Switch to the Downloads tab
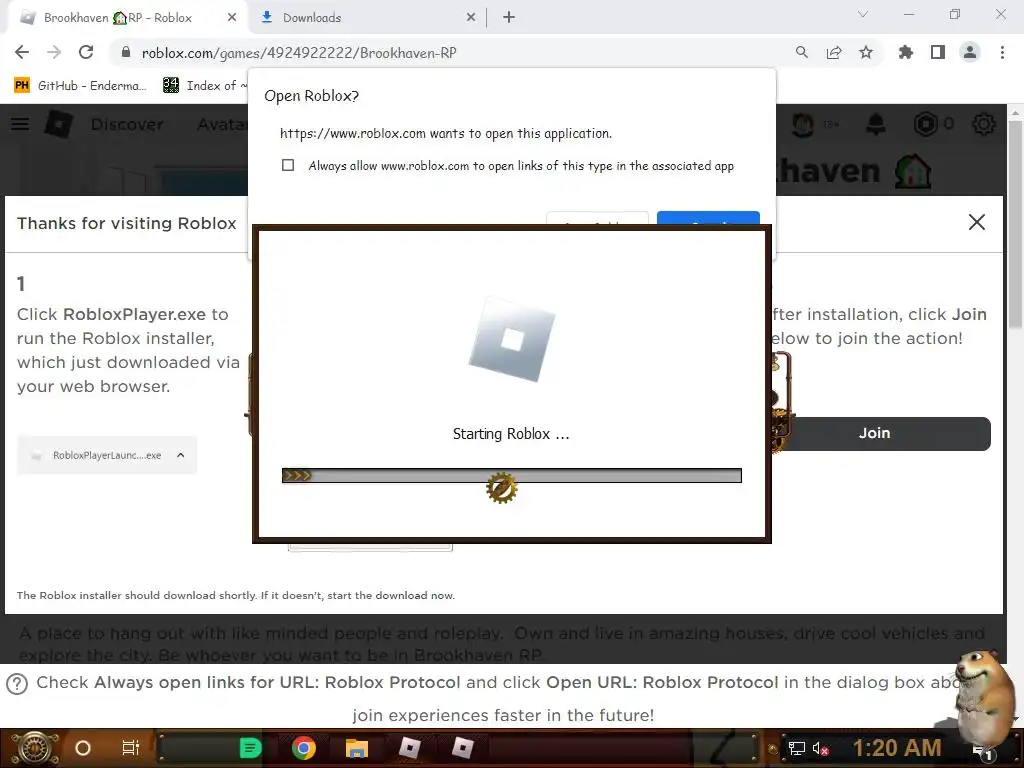1024x768 pixels. point(366,17)
